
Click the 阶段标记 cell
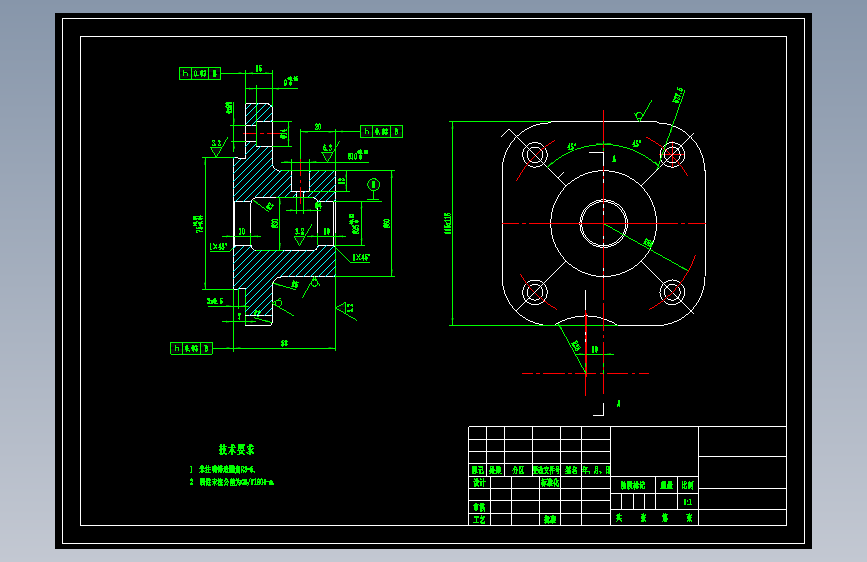633,485
